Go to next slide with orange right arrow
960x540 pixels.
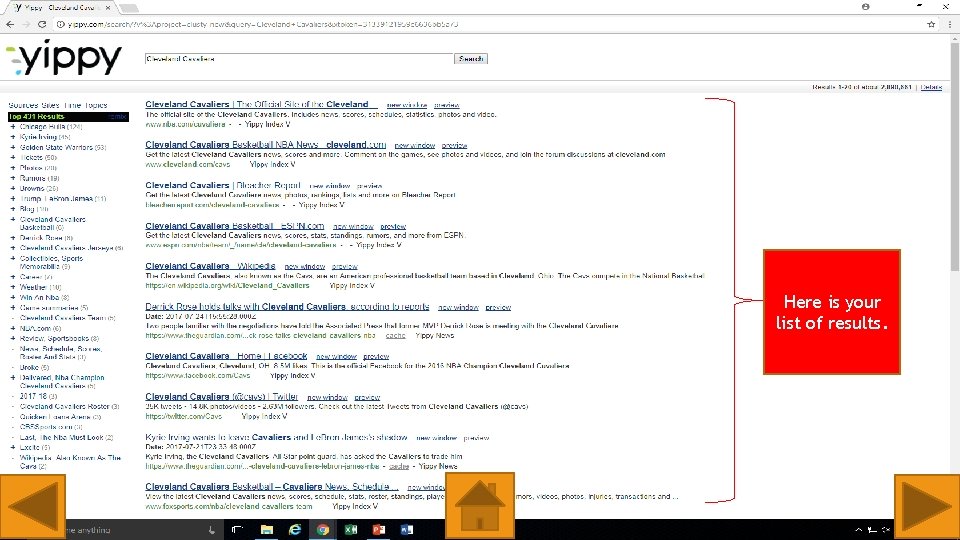click(927, 506)
